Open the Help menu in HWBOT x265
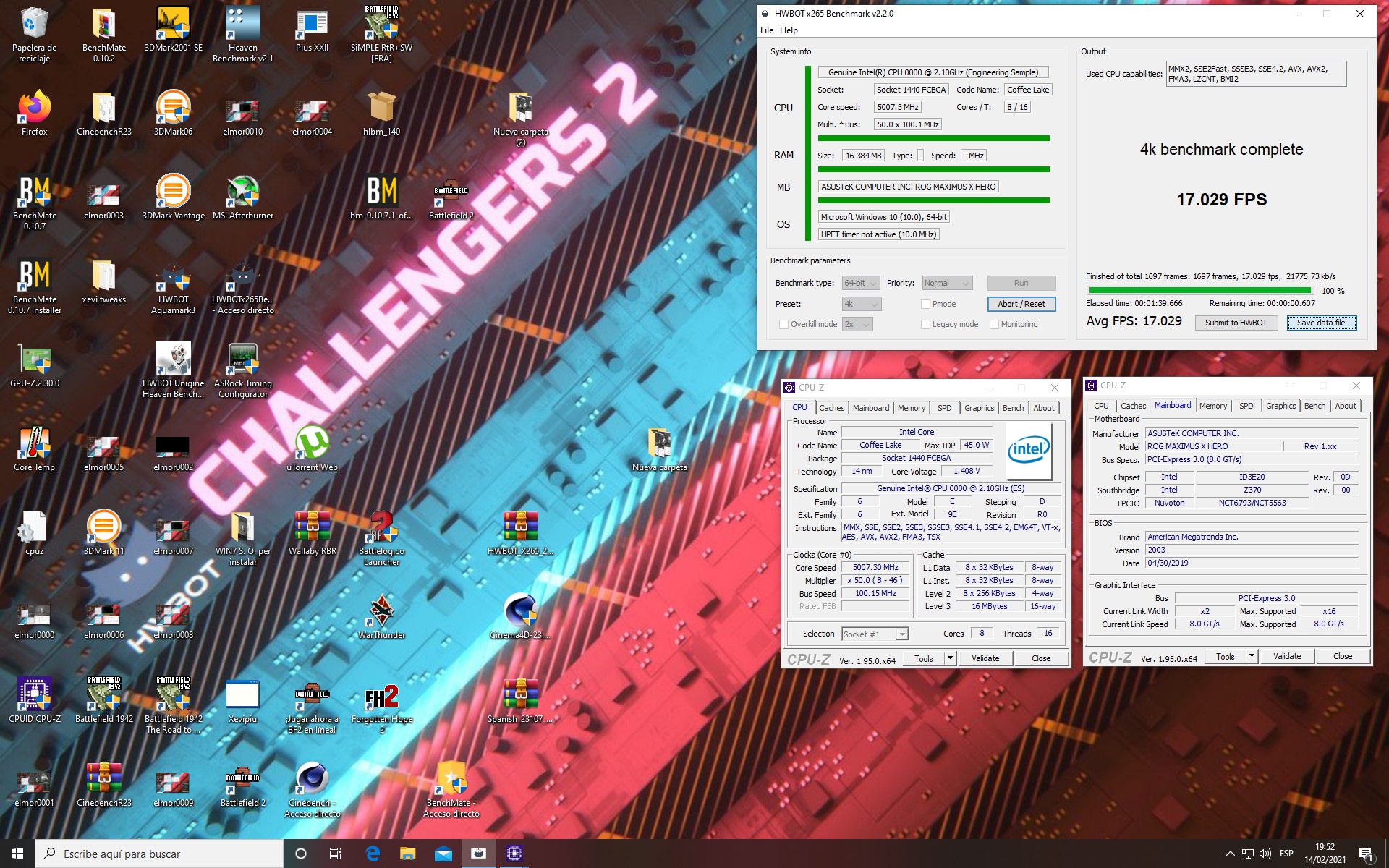 point(789,30)
